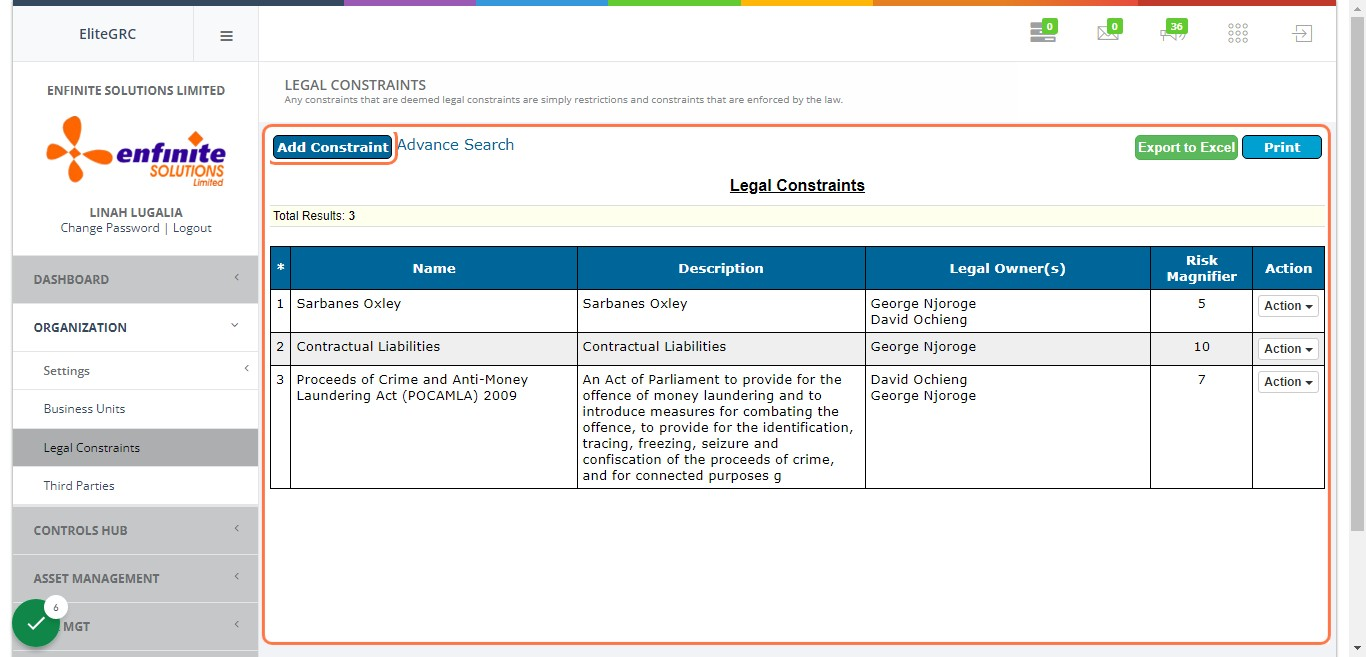The width and height of the screenshot is (1366, 657).
Task: Open Business Units menu item
Action: click(x=135, y=409)
